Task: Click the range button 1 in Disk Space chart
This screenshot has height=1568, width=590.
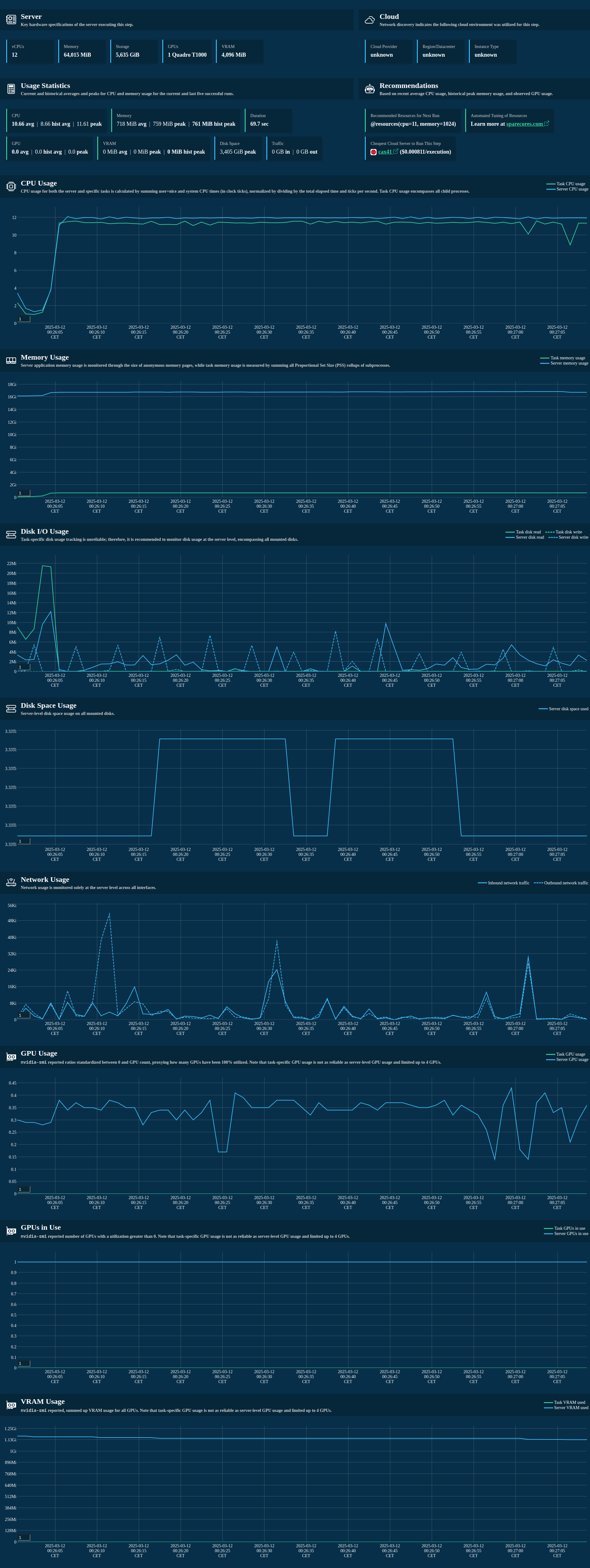Action: pyautogui.click(x=24, y=841)
